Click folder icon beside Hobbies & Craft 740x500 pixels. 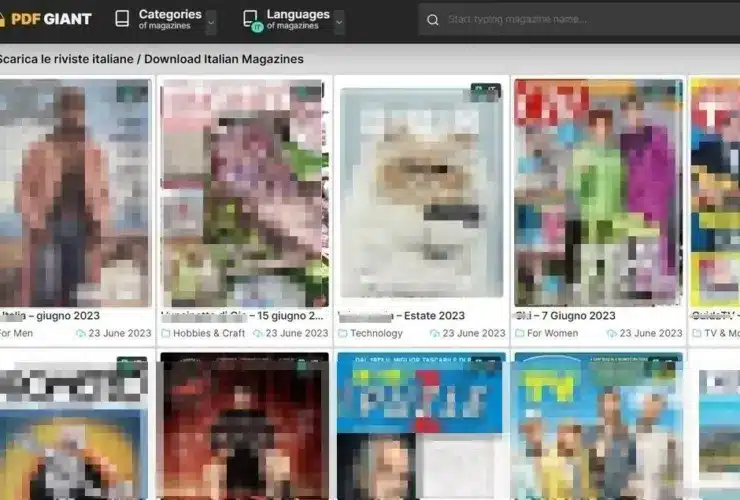[166, 334]
